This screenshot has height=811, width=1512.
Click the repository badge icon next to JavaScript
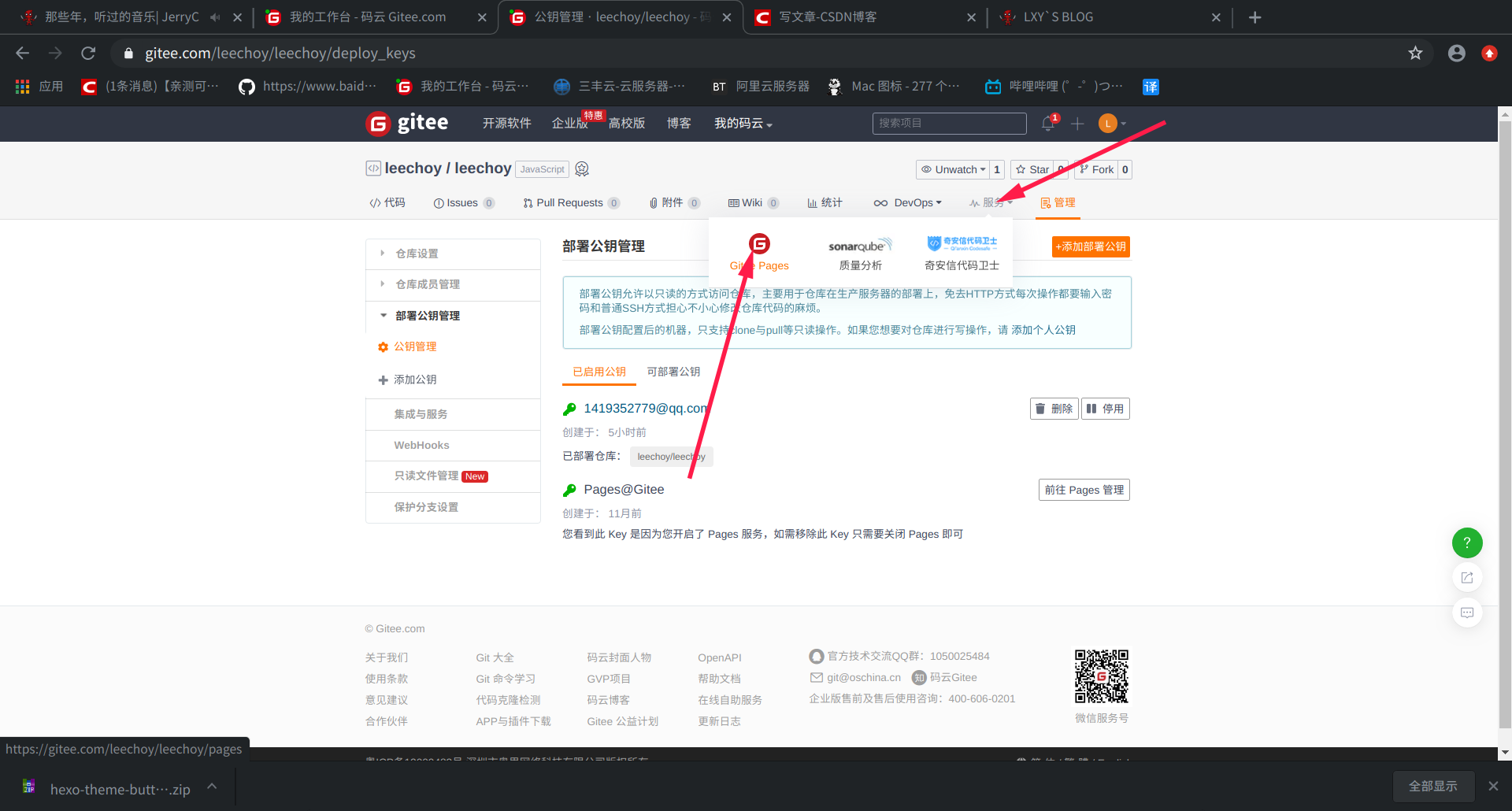[x=582, y=168]
